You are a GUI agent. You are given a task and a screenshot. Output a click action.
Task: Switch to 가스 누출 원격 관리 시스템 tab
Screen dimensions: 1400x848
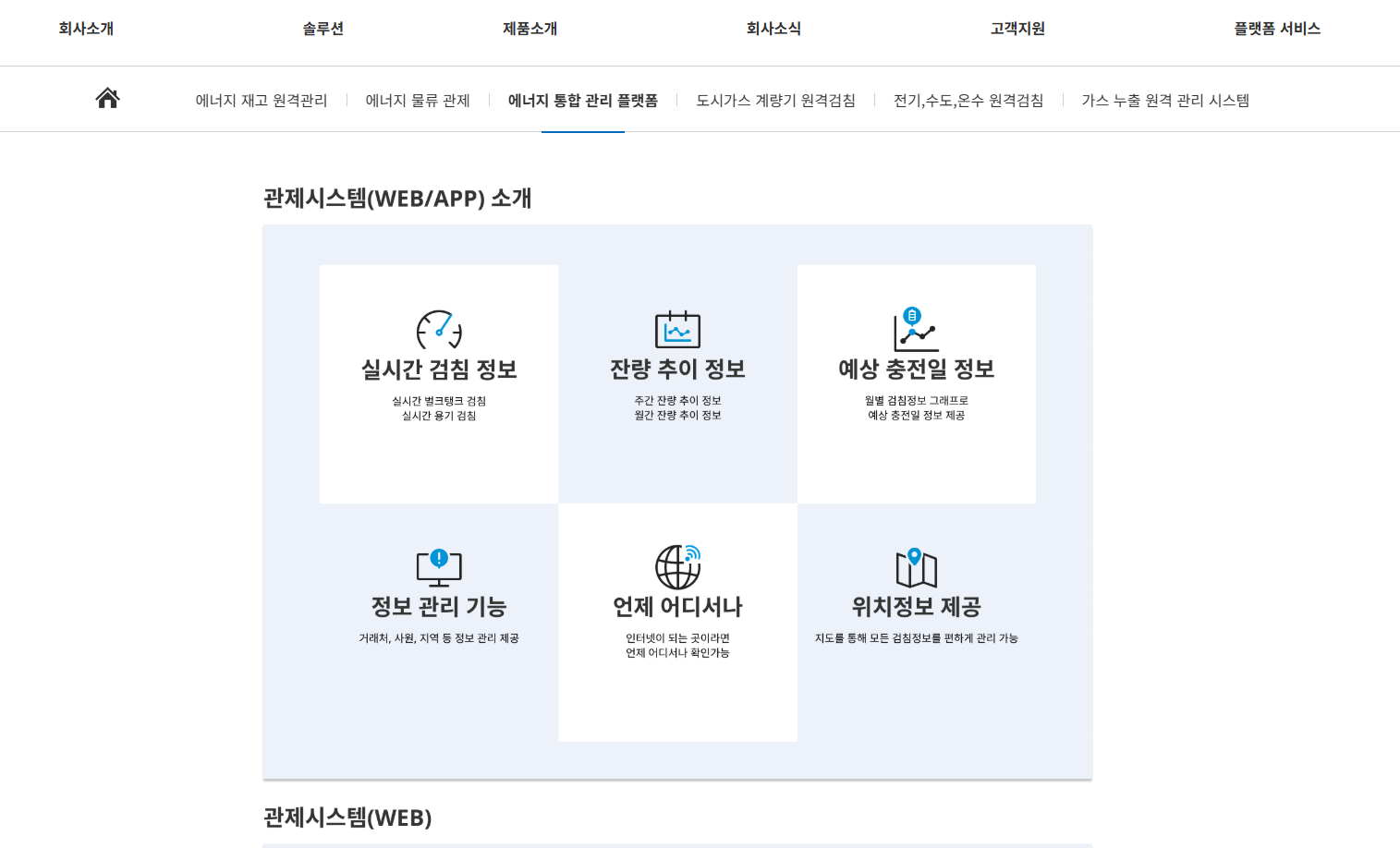(1165, 100)
